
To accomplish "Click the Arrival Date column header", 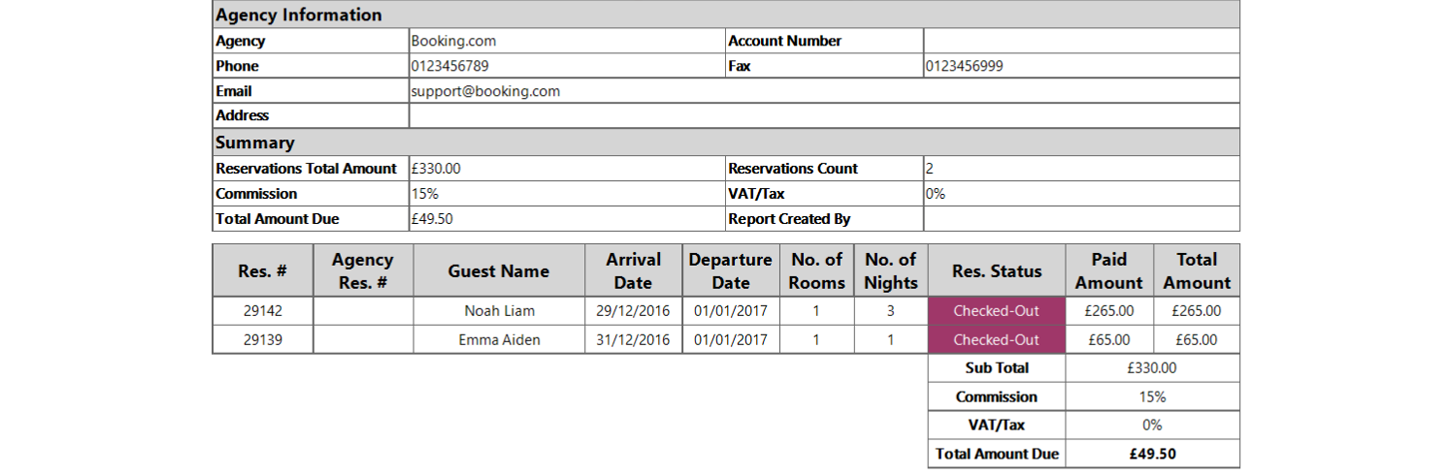I will (633, 271).
